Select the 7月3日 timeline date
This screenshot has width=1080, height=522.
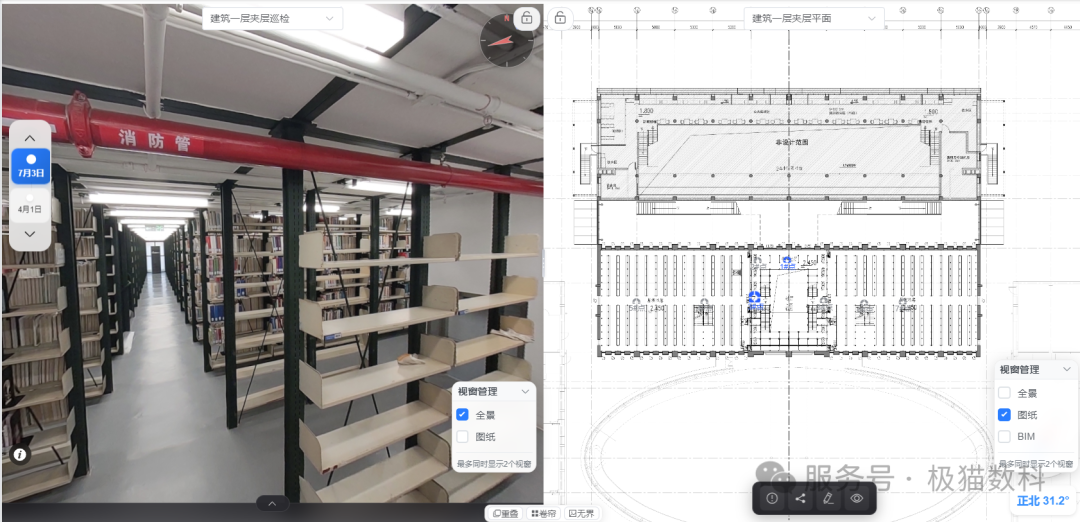(31, 166)
